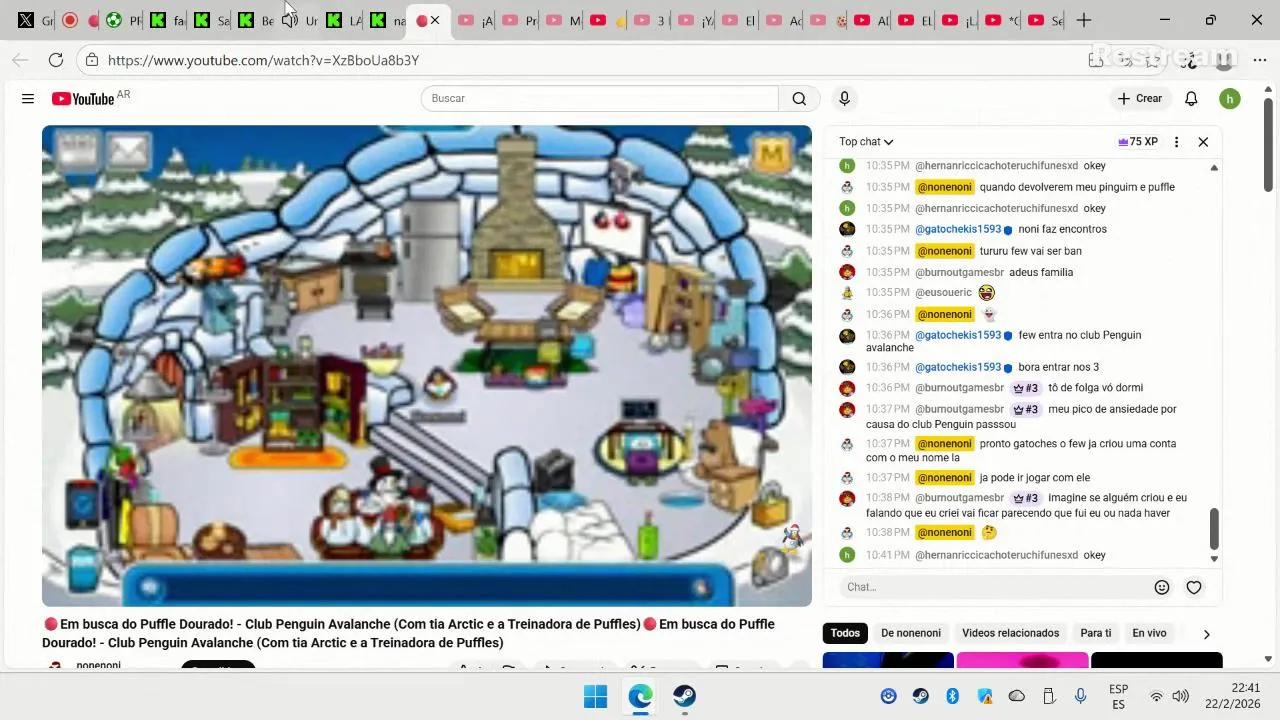The height and width of the screenshot is (720, 1280).
Task: Open the emoji picker in chat
Action: click(1162, 587)
